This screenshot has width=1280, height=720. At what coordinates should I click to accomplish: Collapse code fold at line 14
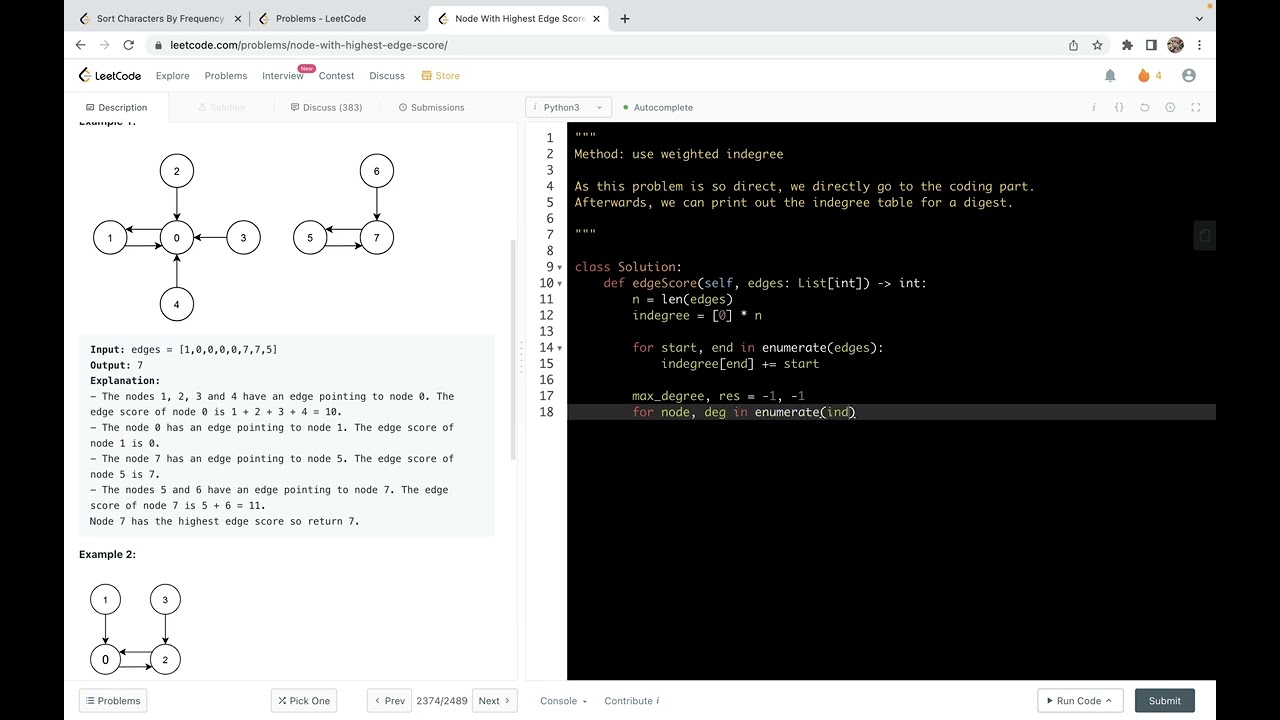tap(560, 348)
